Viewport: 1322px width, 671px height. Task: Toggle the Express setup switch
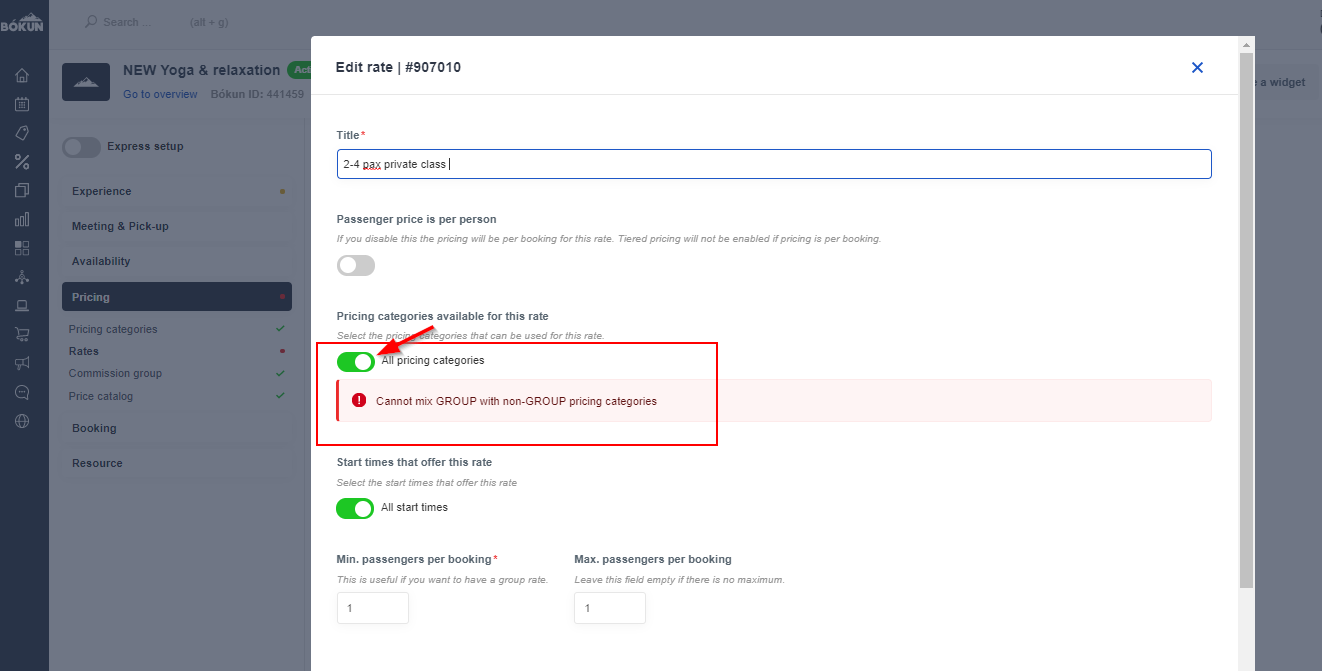tap(81, 147)
